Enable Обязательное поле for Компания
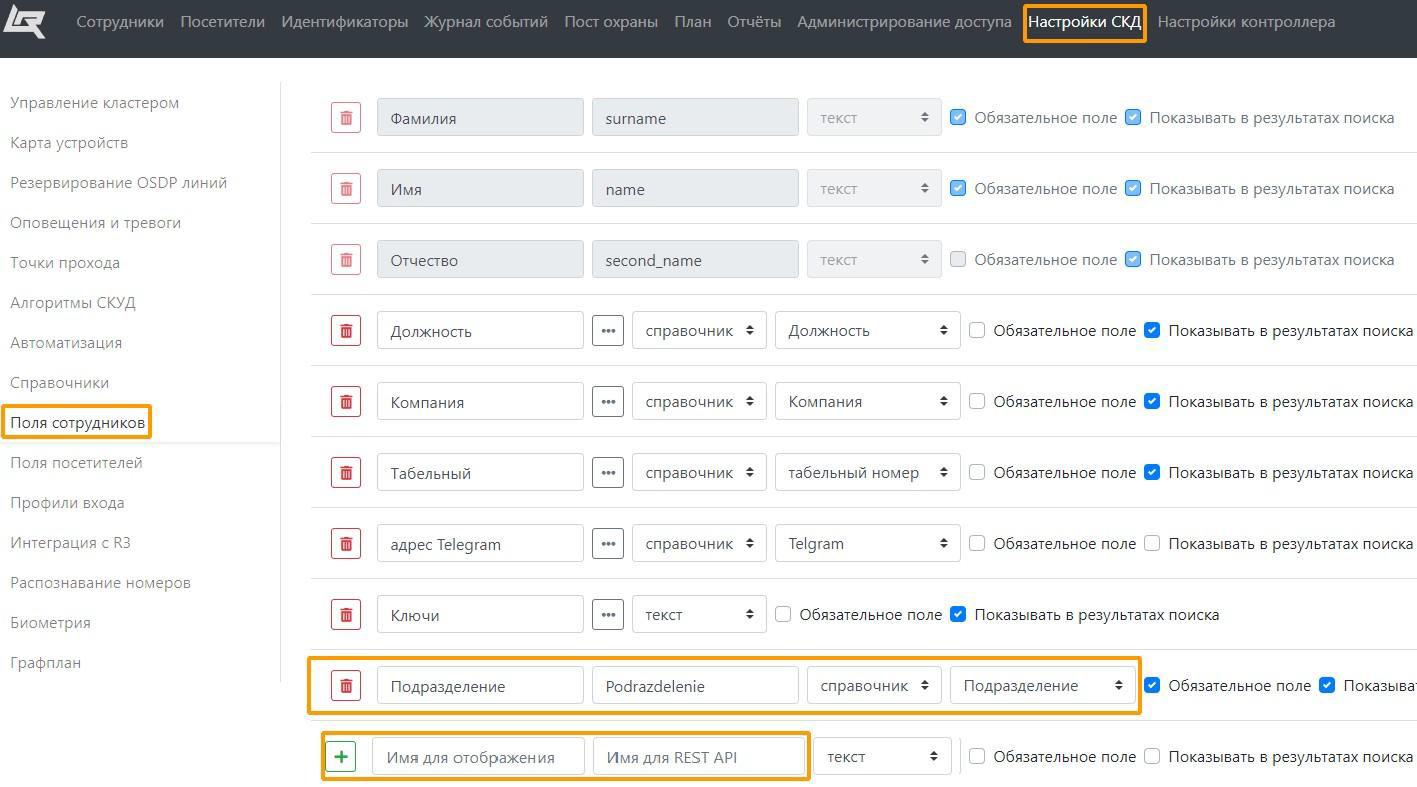This screenshot has width=1417, height=787. coord(977,402)
